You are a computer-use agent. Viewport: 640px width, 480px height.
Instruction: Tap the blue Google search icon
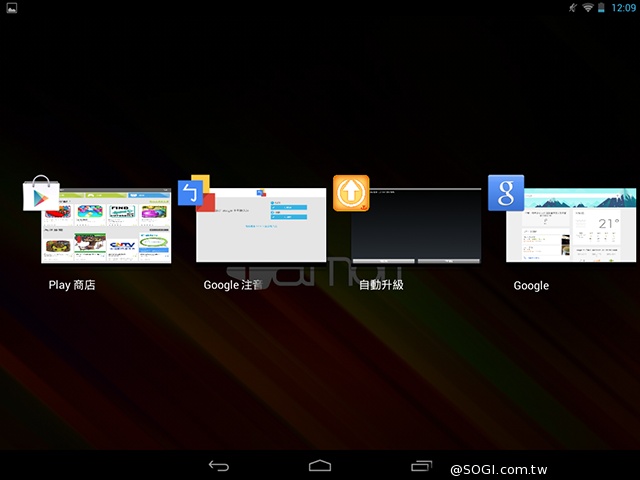506,193
